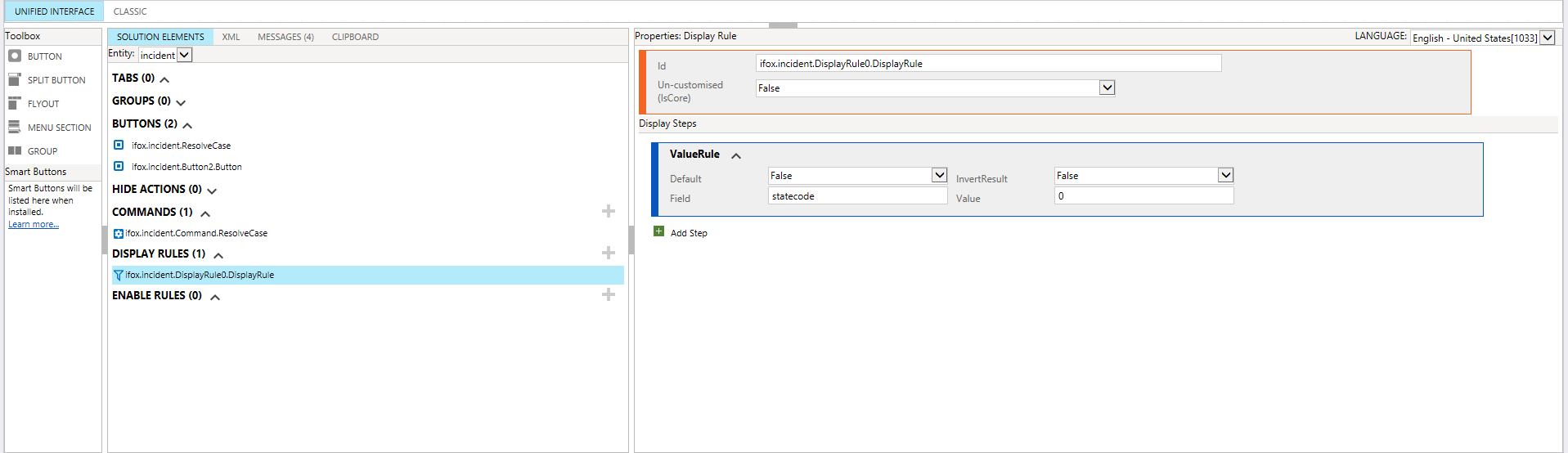Expand the GROUPS (0) section

(181, 102)
